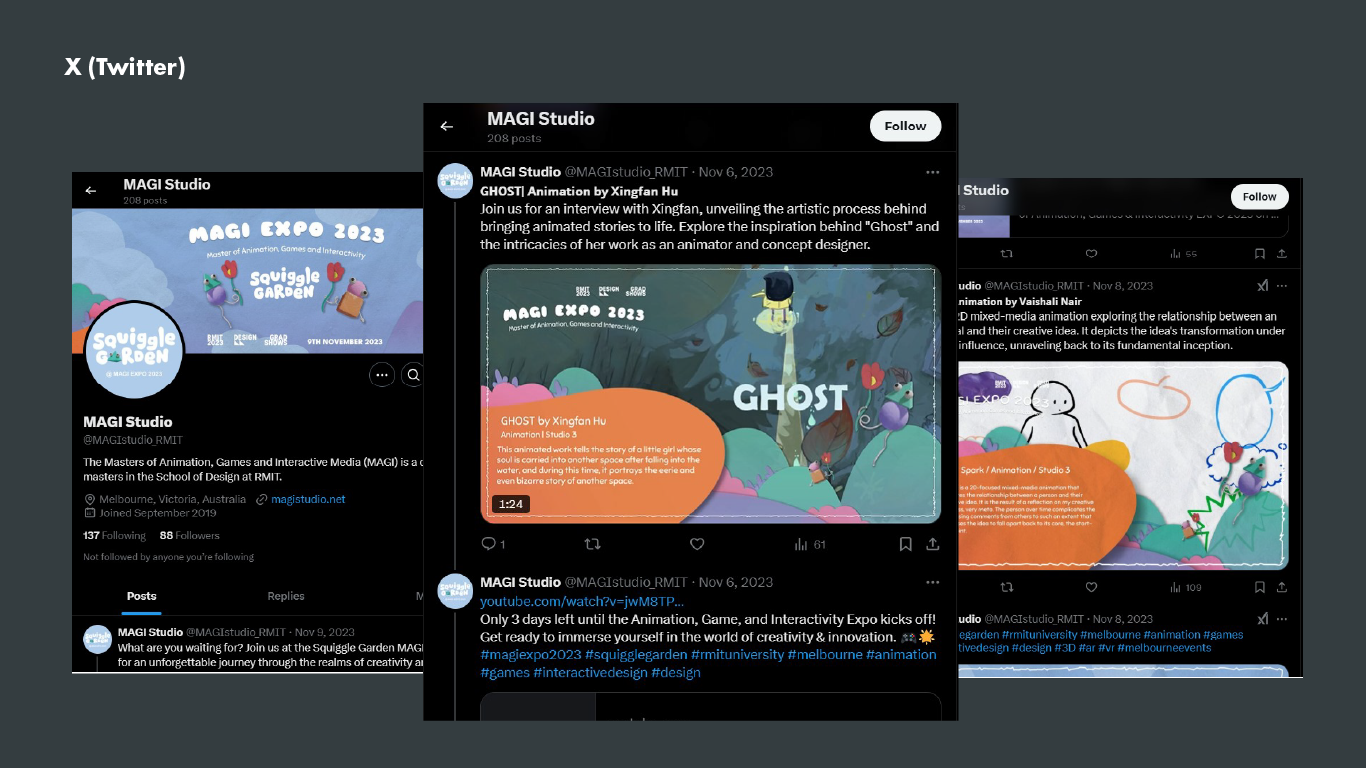Open the more options menu on the GHOST post
The height and width of the screenshot is (768, 1366).
click(932, 172)
